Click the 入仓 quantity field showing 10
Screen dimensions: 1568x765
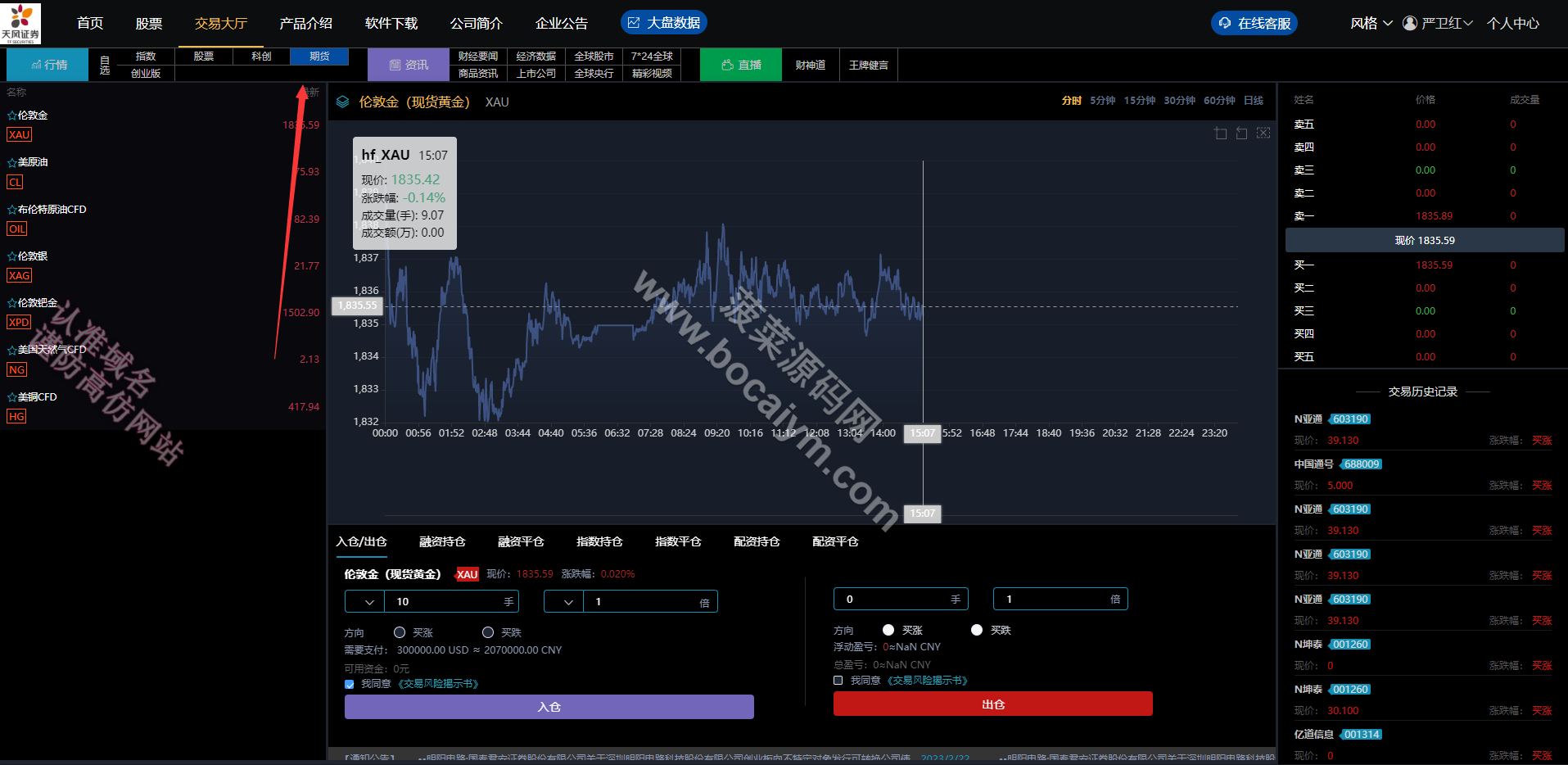[x=452, y=602]
